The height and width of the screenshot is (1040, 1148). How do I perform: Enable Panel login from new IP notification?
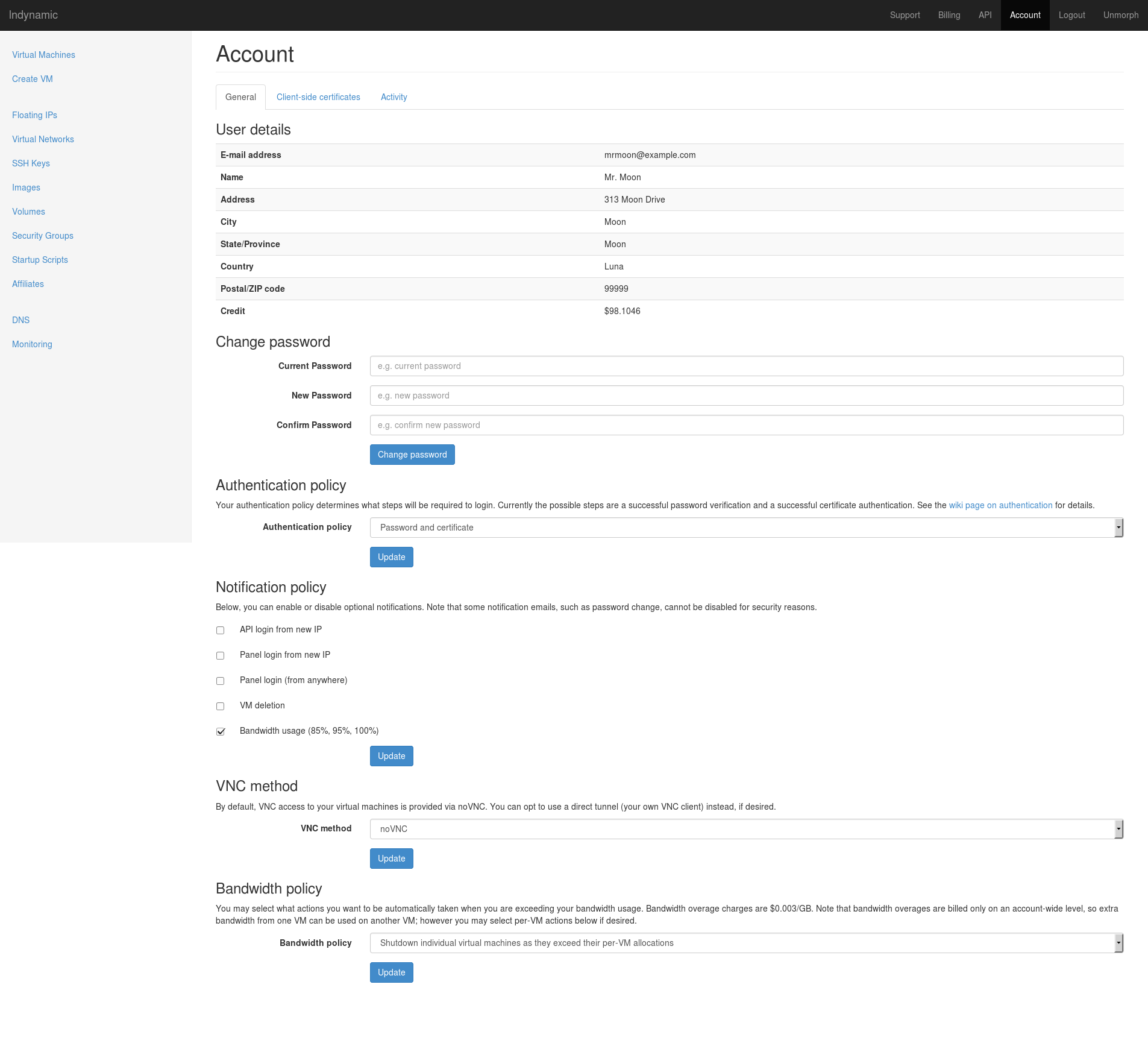click(x=221, y=655)
